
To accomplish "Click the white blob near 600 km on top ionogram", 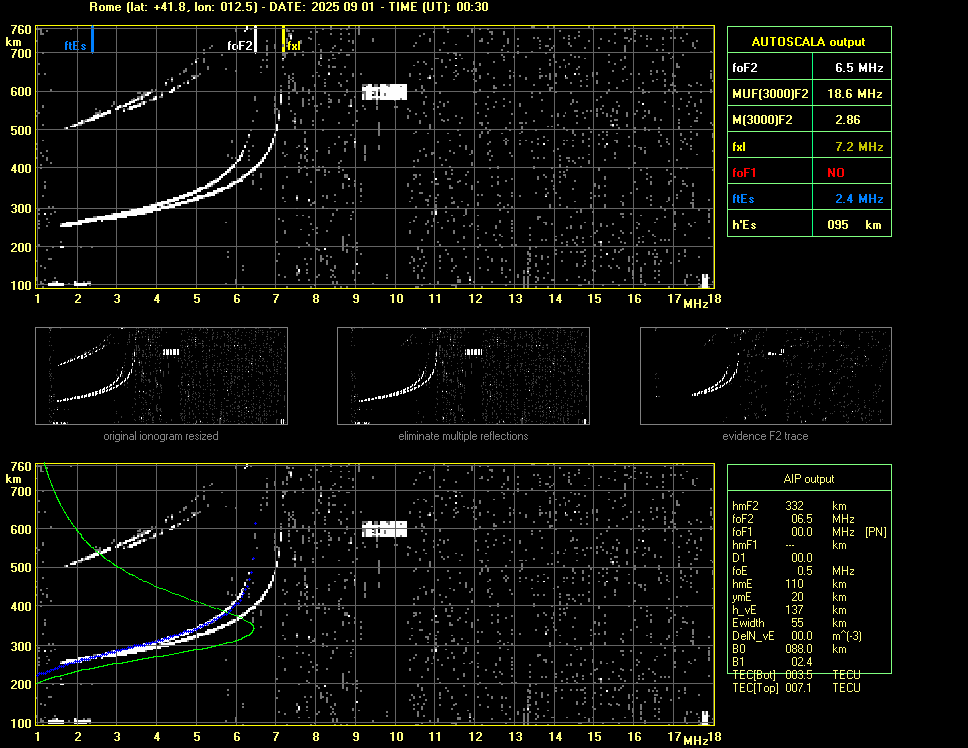I will [x=384, y=92].
